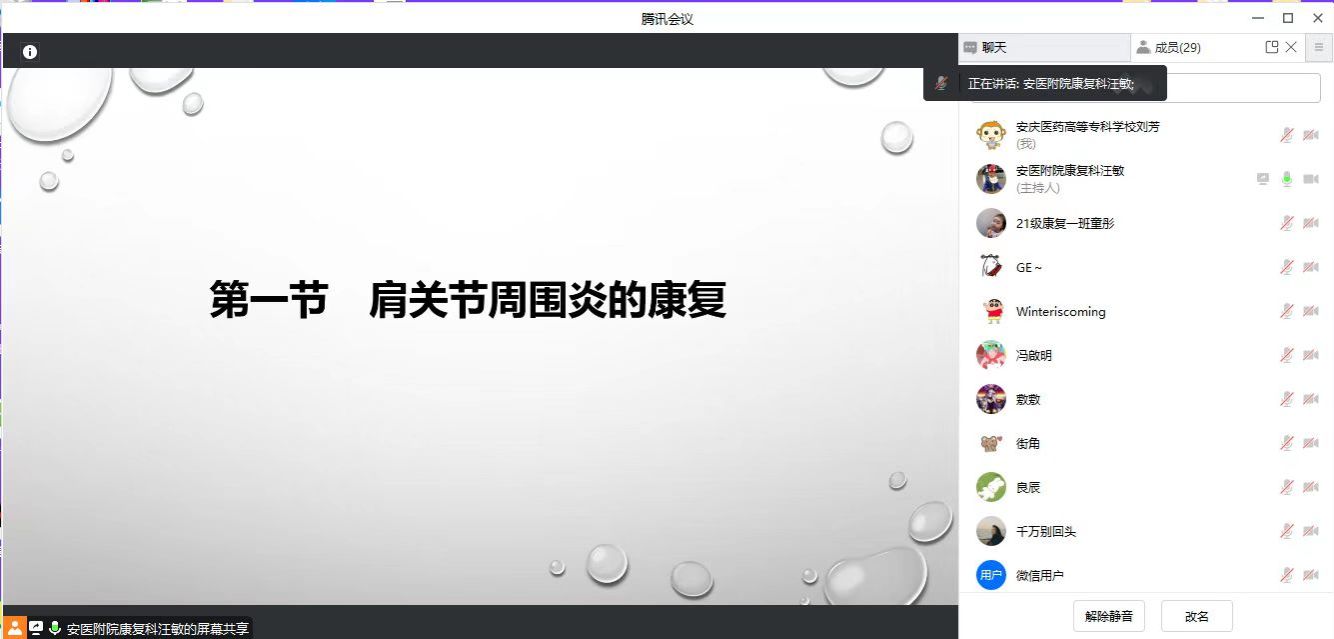The width and height of the screenshot is (1334, 639).
Task: Click the muted mic icon in speaking tooltip
Action: 941,84
